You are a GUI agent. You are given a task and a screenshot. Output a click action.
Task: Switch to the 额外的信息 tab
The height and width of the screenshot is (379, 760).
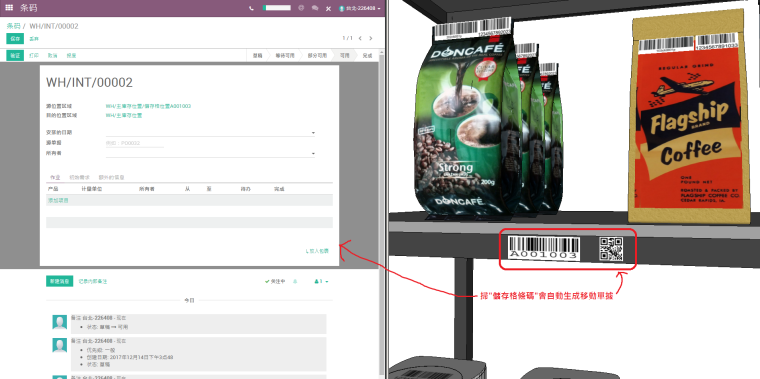pyautogui.click(x=112, y=177)
